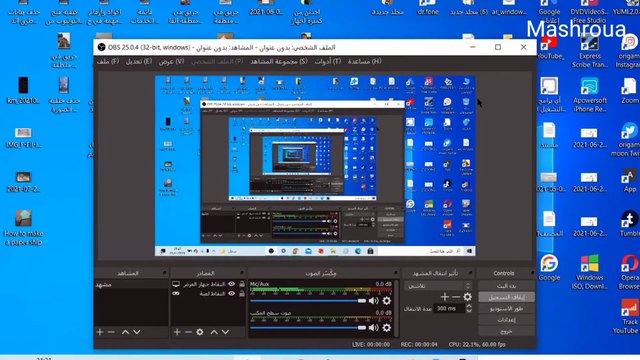Open transition properties gear icon
The width and height of the screenshot is (640, 360).
coord(467,297)
